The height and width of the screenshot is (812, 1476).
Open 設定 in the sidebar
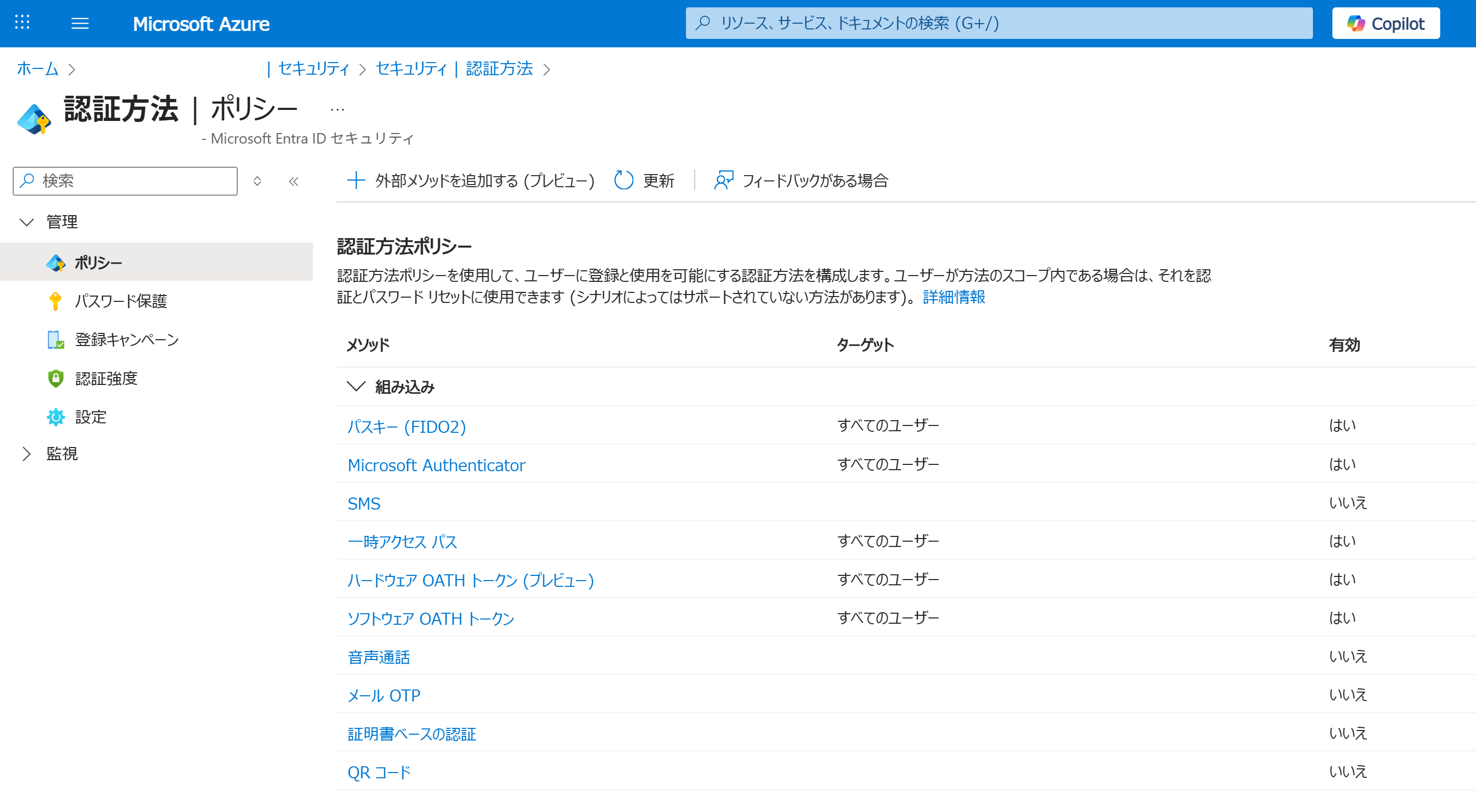tap(90, 417)
